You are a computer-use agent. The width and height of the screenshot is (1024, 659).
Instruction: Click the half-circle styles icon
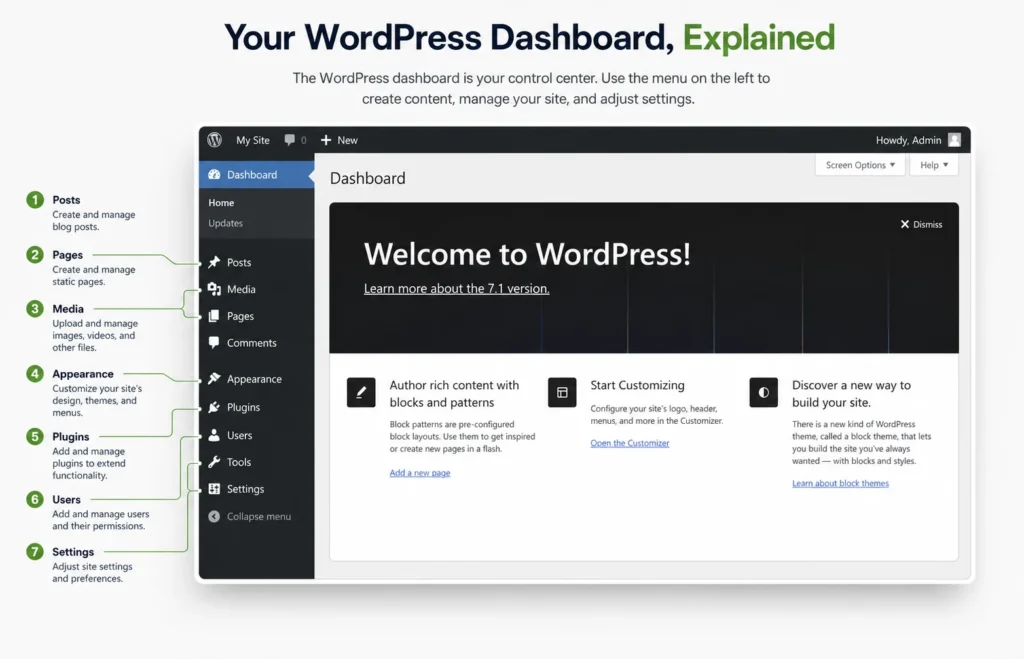[763, 393]
